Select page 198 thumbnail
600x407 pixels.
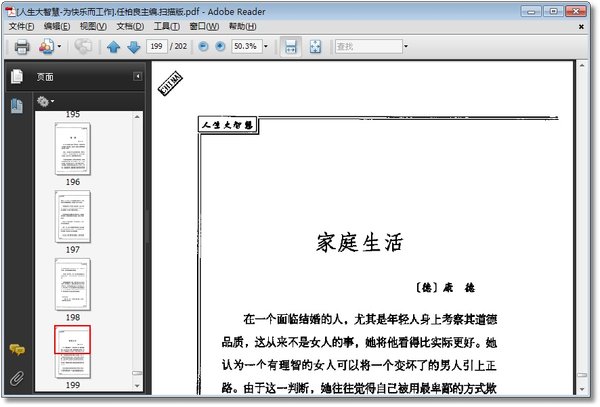[x=73, y=284]
